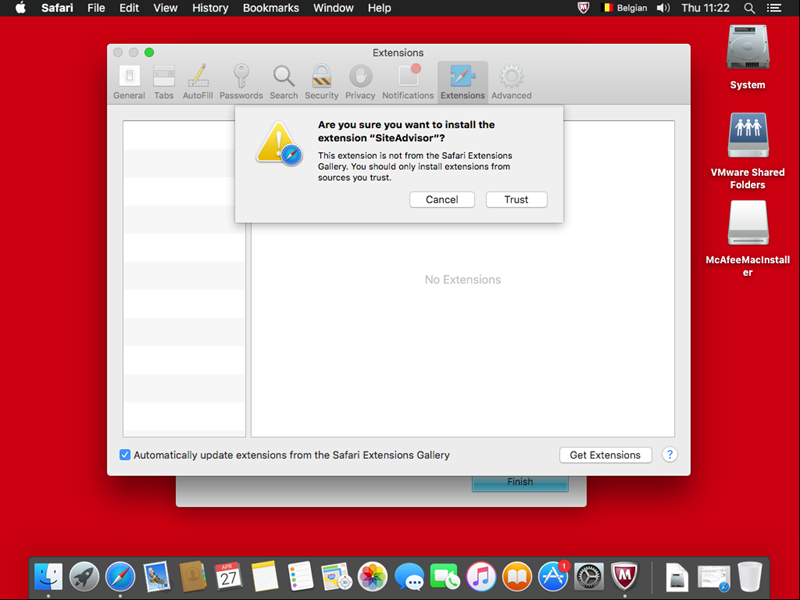Click the Safari compass Dock icon
This screenshot has height=600, width=800.
pyautogui.click(x=120, y=577)
